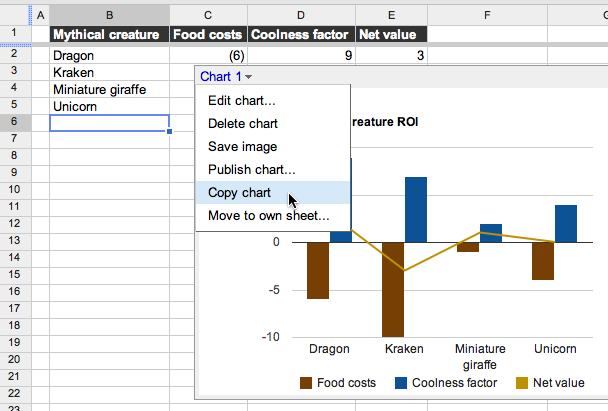Select column B header
The height and width of the screenshot is (411, 608).
coord(109,14)
